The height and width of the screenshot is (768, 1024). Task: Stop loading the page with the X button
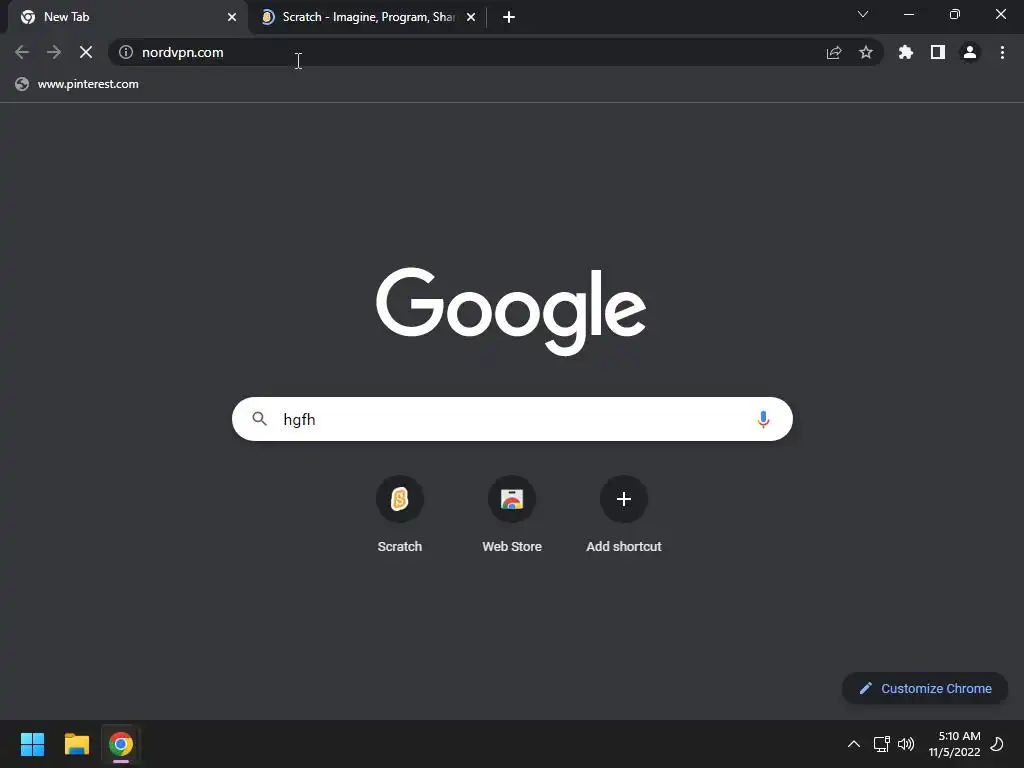click(x=86, y=52)
